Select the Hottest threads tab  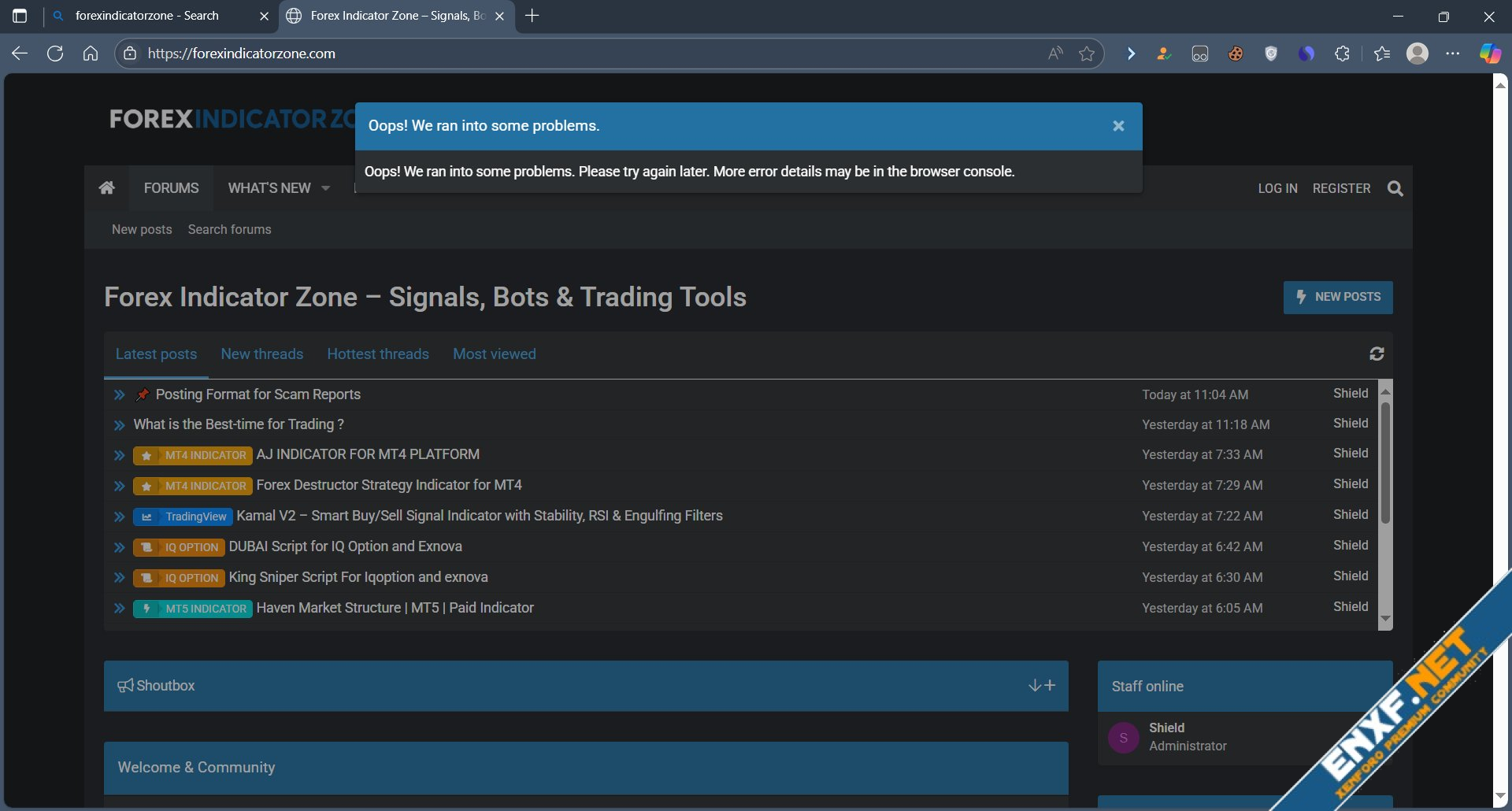point(378,354)
